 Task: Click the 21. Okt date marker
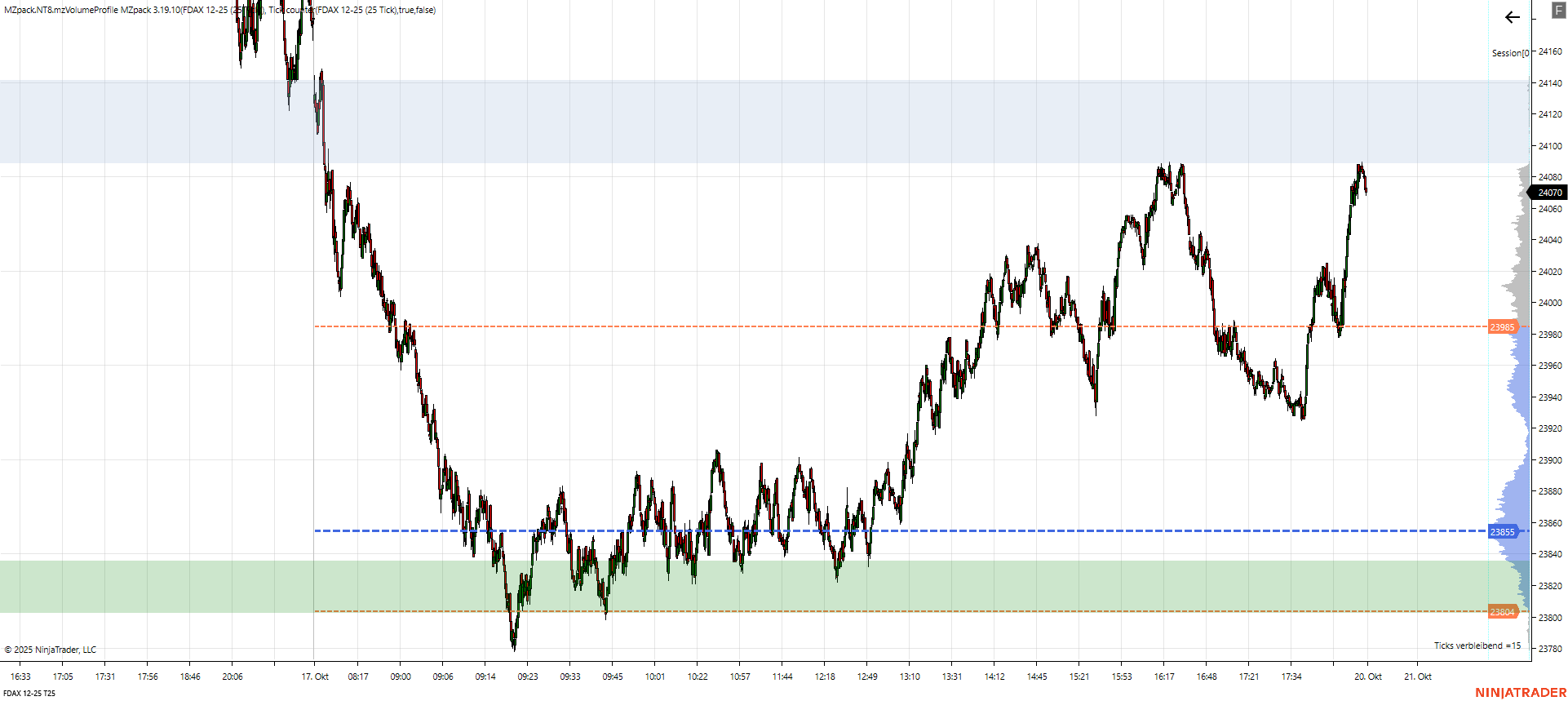coord(1418,677)
